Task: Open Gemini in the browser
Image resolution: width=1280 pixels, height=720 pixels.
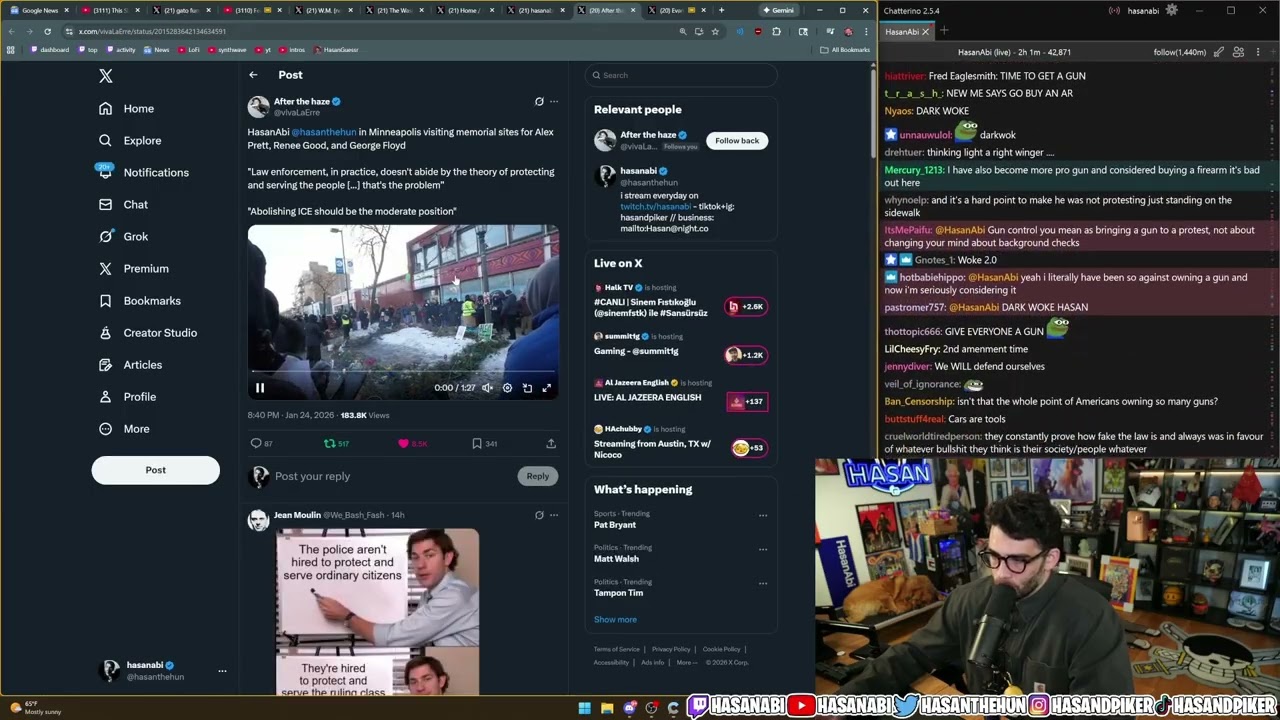Action: pos(778,10)
